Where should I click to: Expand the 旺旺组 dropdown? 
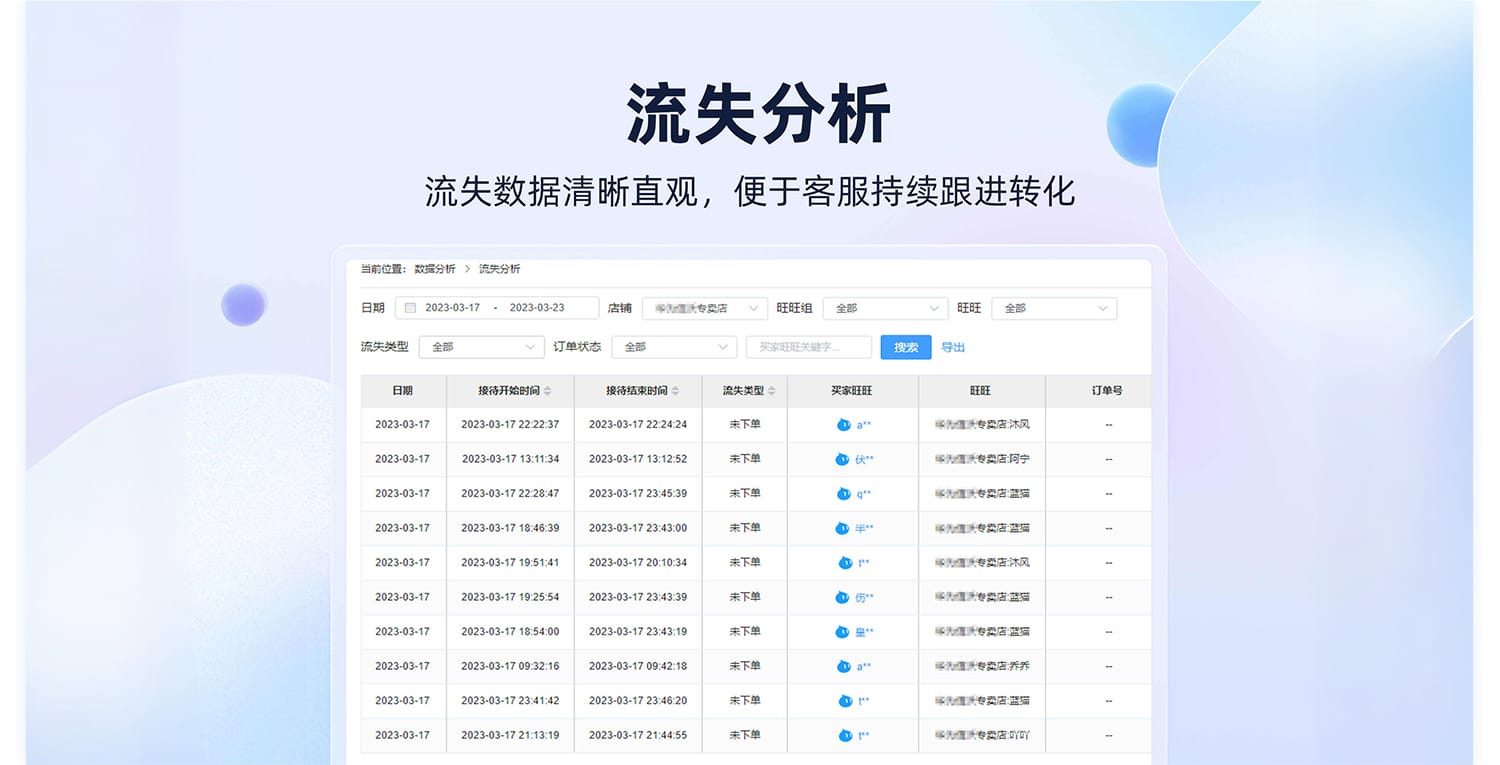(x=884, y=308)
